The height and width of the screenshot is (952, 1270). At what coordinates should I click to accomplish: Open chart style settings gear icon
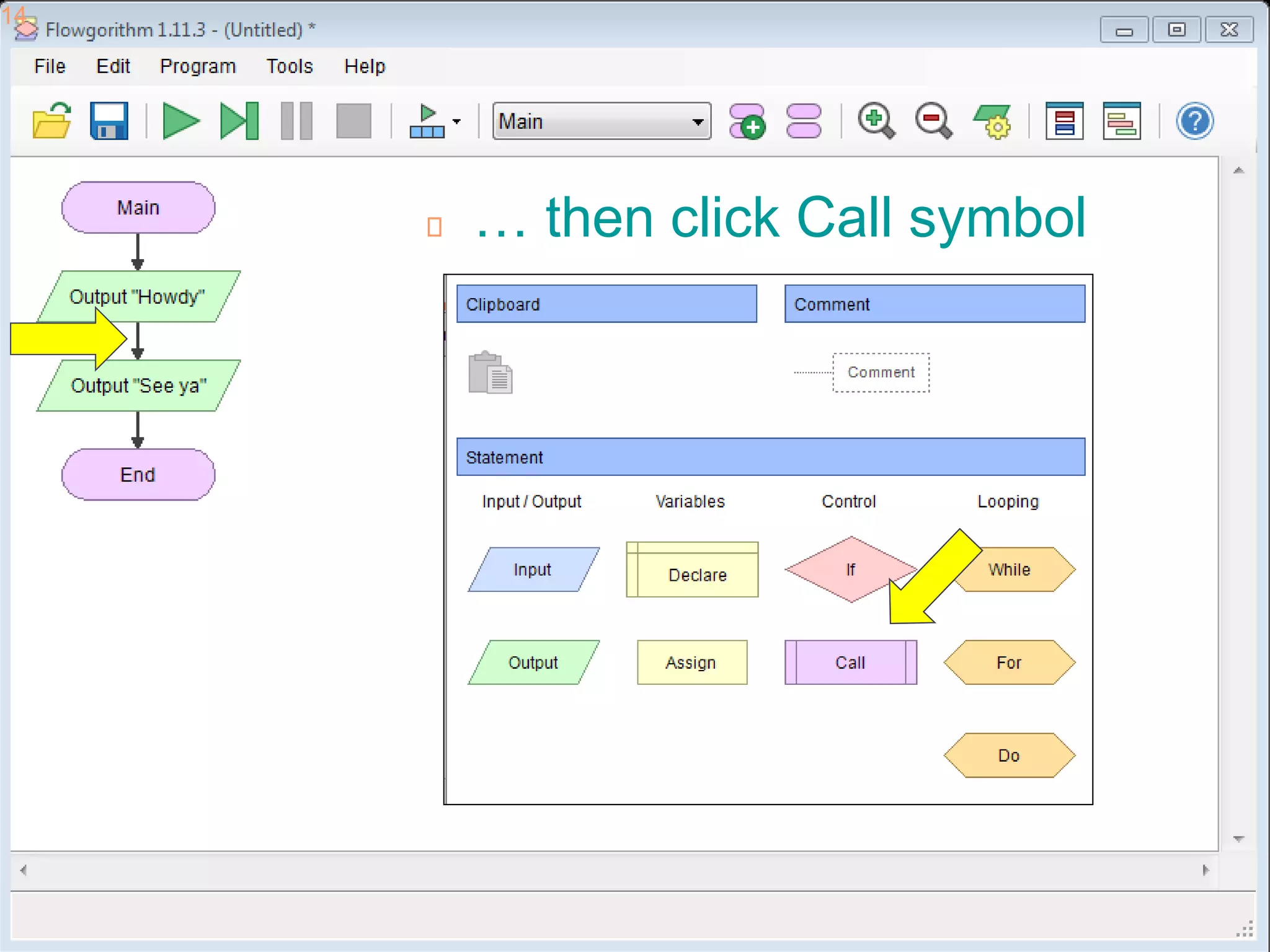[x=992, y=121]
